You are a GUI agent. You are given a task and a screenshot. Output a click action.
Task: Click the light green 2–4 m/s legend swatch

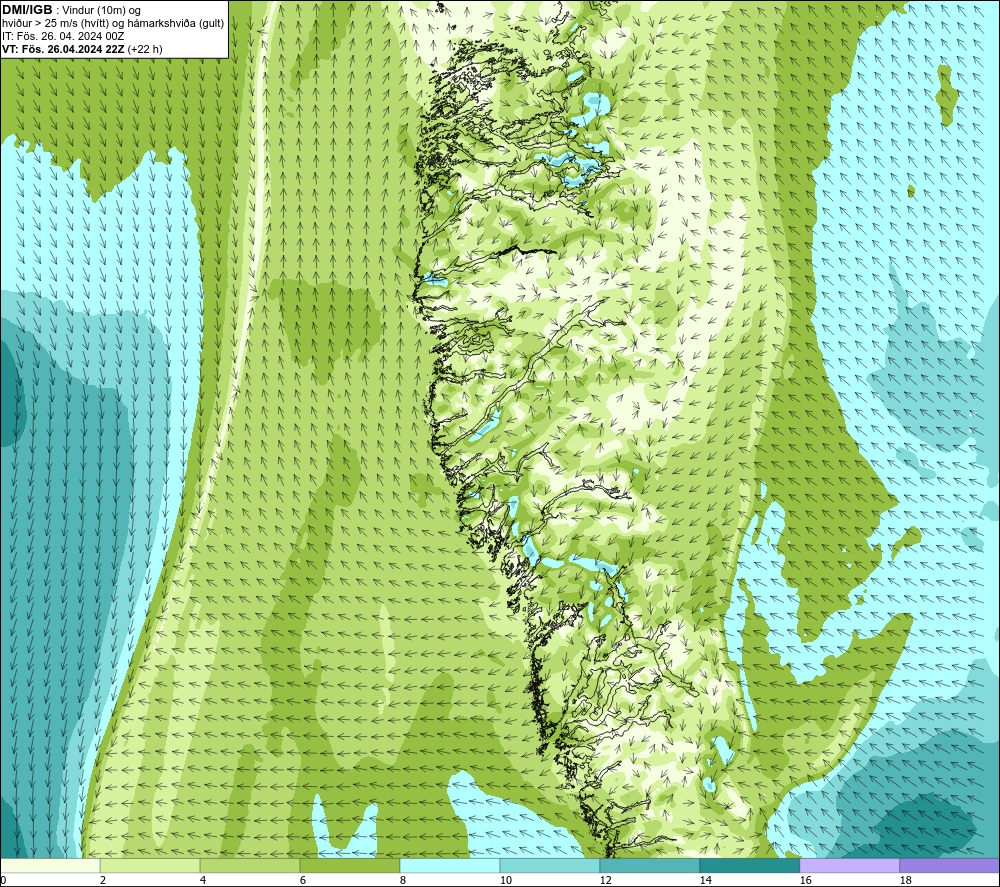click(x=150, y=865)
